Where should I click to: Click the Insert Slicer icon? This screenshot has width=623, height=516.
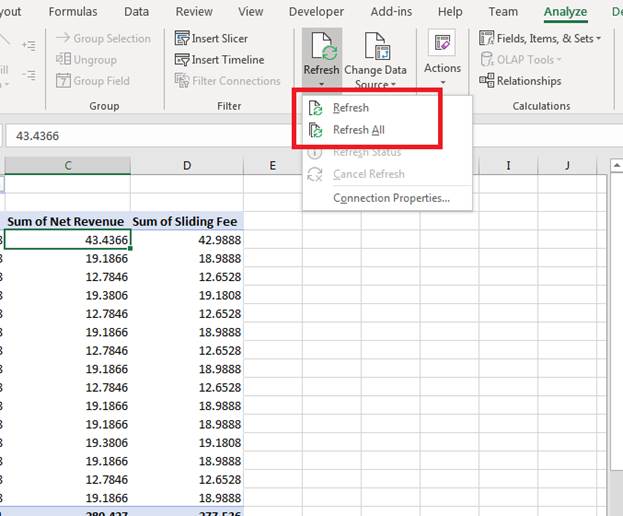point(182,39)
